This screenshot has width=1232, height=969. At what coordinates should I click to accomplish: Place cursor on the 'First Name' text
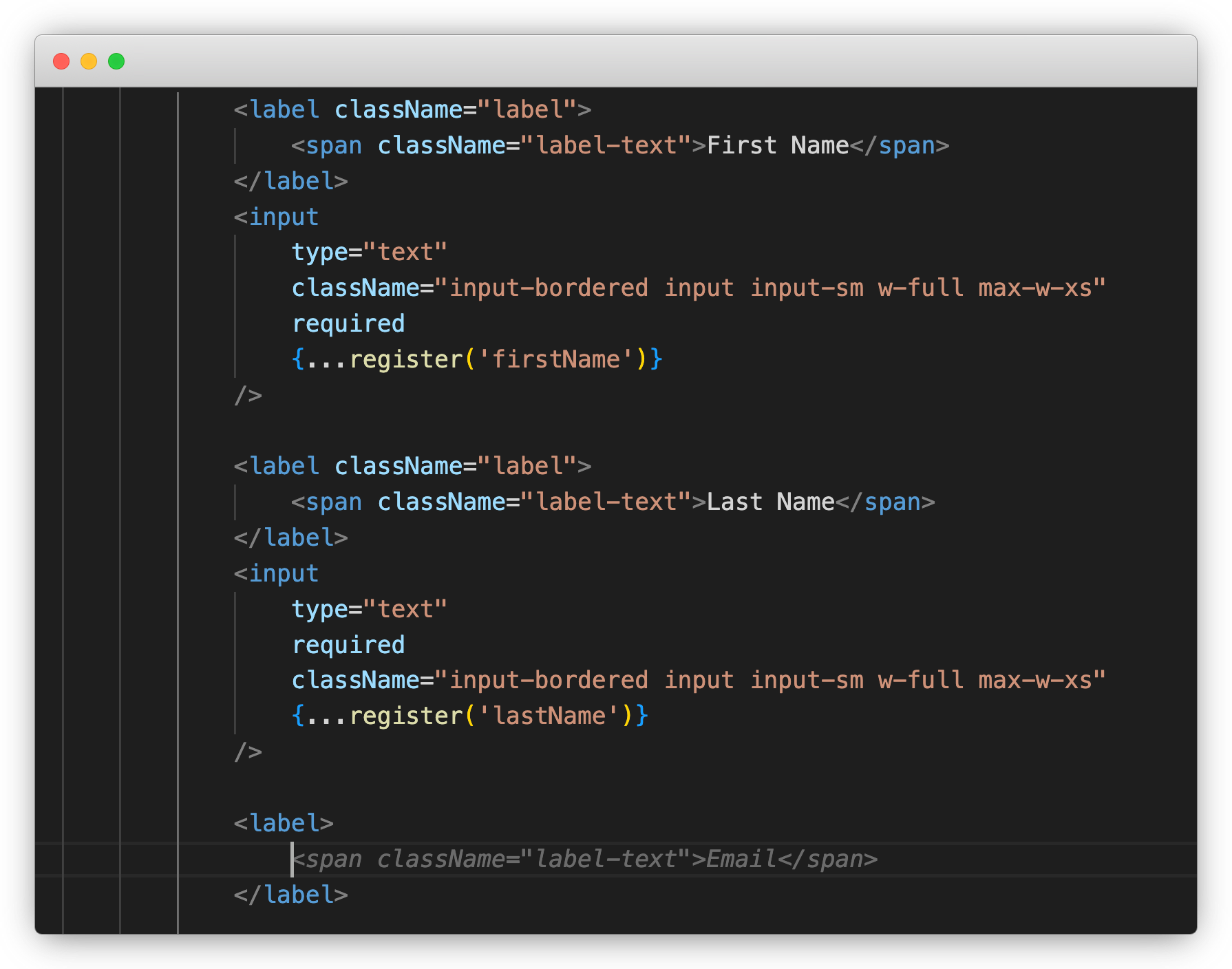(777, 146)
